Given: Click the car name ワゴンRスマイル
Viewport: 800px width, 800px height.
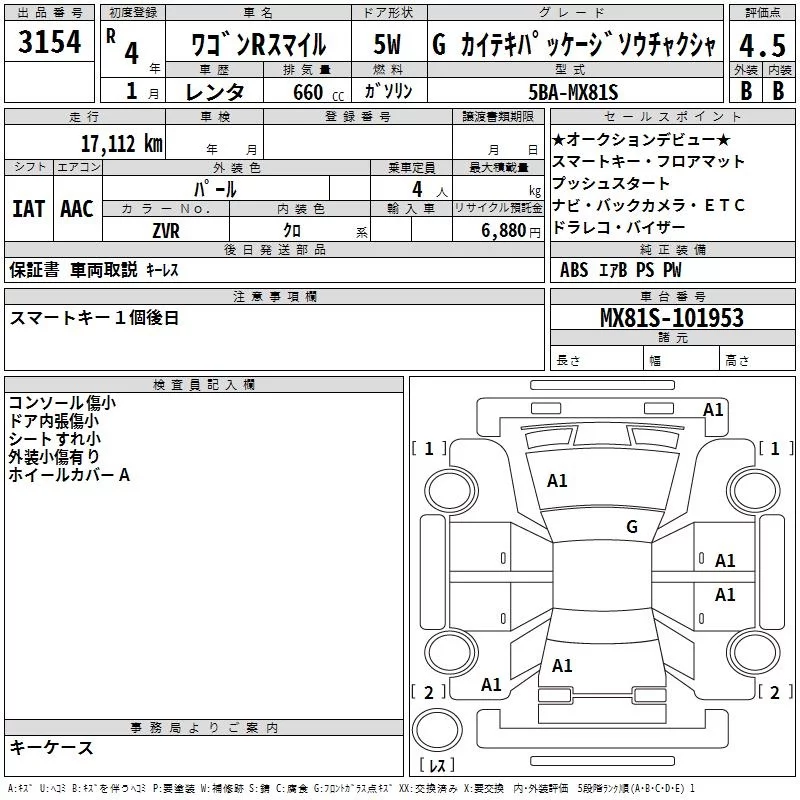Looking at the screenshot, I should (x=258, y=44).
